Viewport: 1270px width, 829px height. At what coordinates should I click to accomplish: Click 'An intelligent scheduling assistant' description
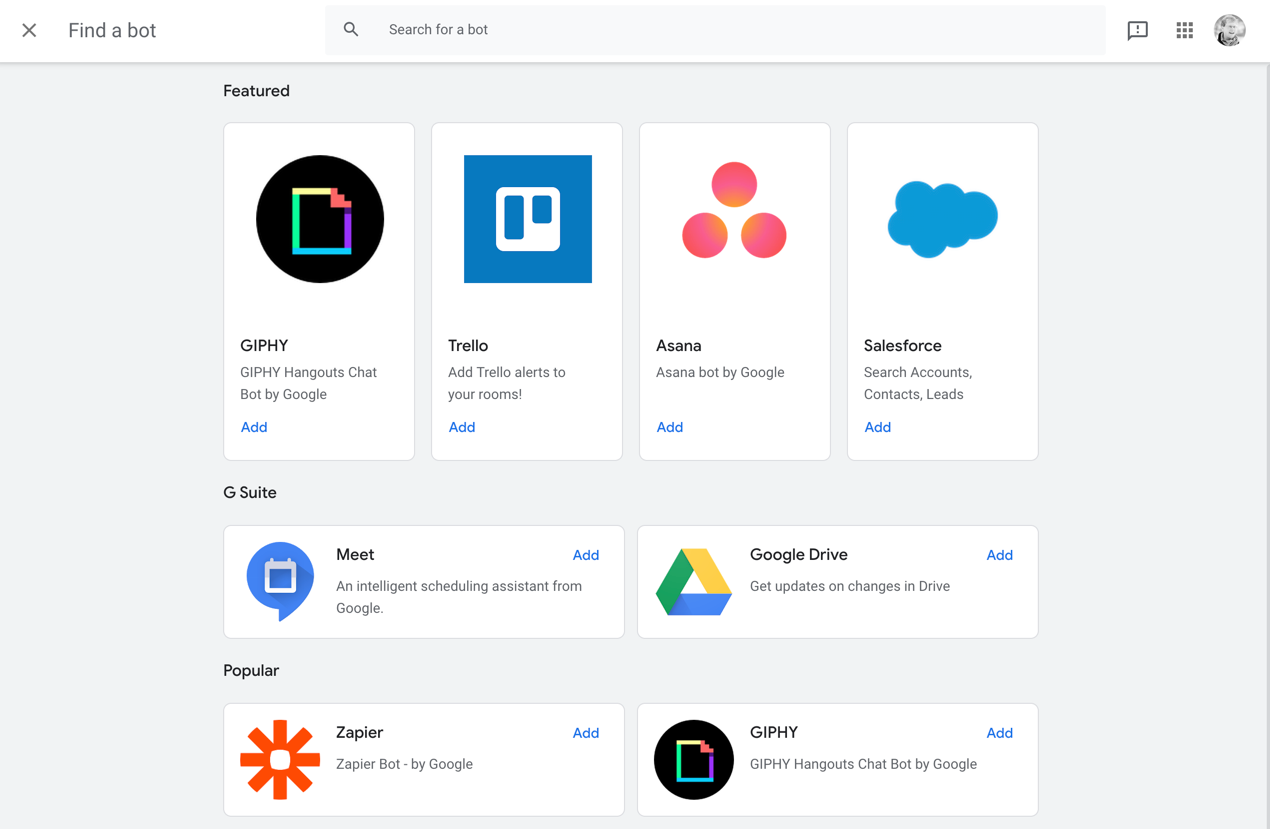click(459, 597)
